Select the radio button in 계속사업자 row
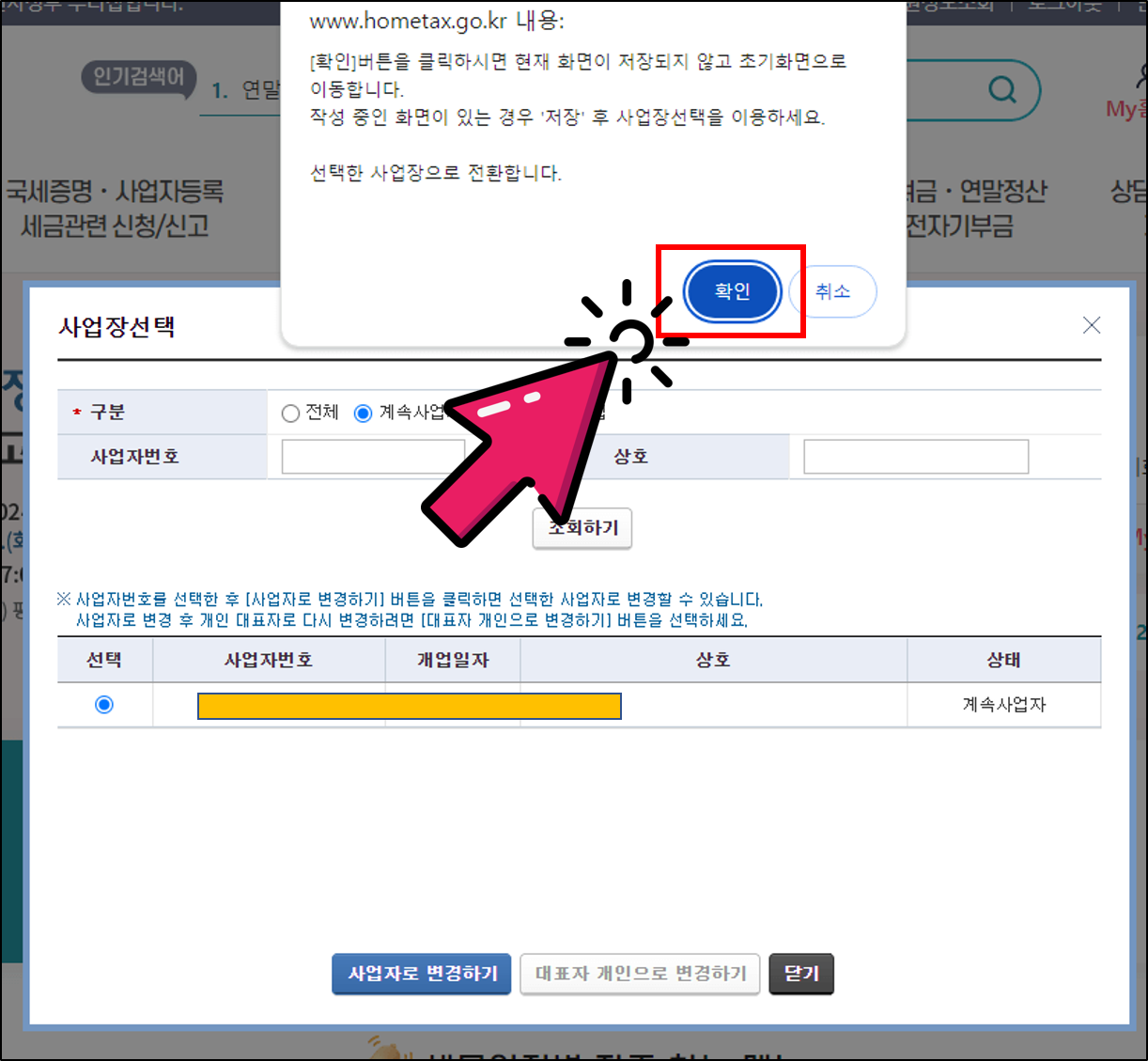 pos(104,705)
